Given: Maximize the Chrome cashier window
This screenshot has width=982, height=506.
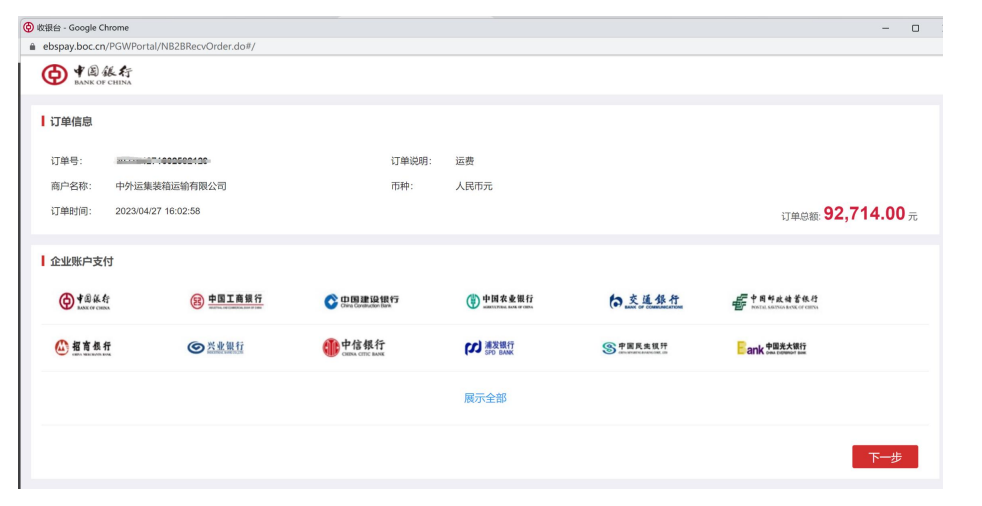Looking at the screenshot, I should (x=916, y=28).
